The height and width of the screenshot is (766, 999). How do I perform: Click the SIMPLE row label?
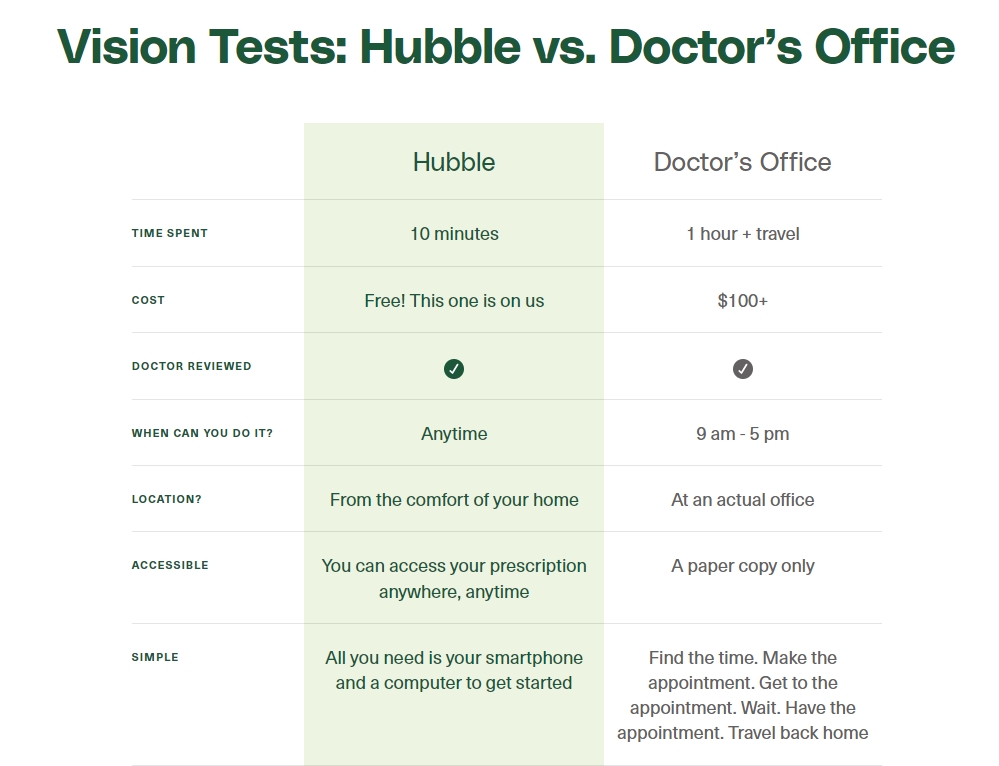(x=155, y=657)
